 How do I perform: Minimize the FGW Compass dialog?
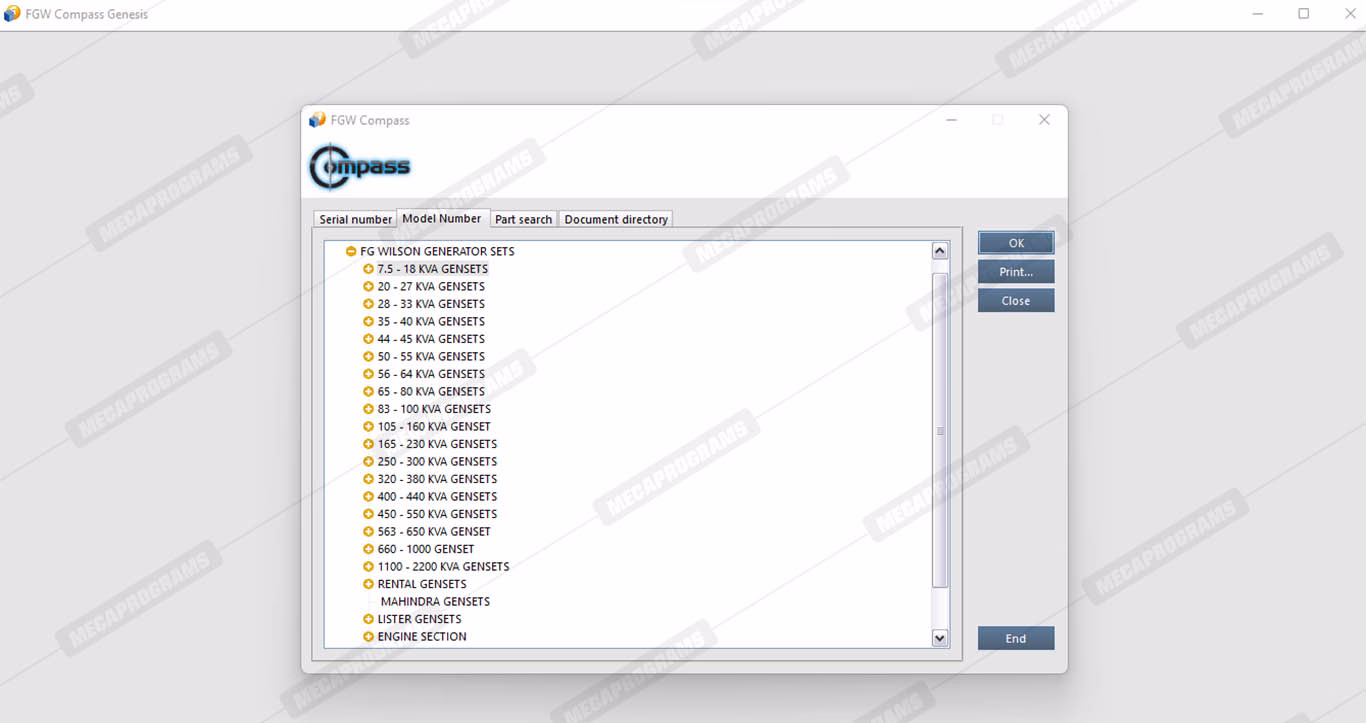pos(952,120)
